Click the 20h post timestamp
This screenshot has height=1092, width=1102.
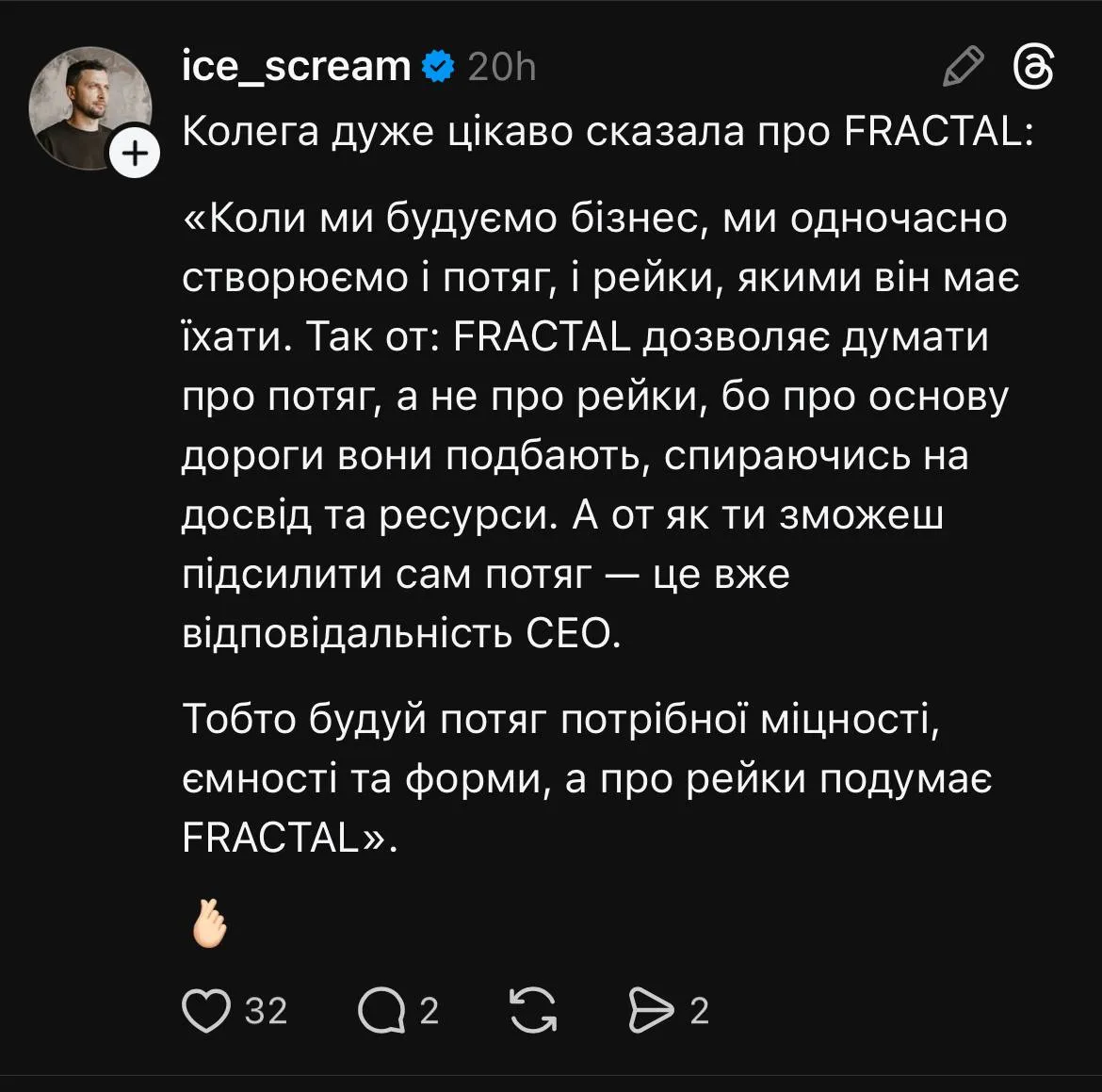tap(502, 68)
